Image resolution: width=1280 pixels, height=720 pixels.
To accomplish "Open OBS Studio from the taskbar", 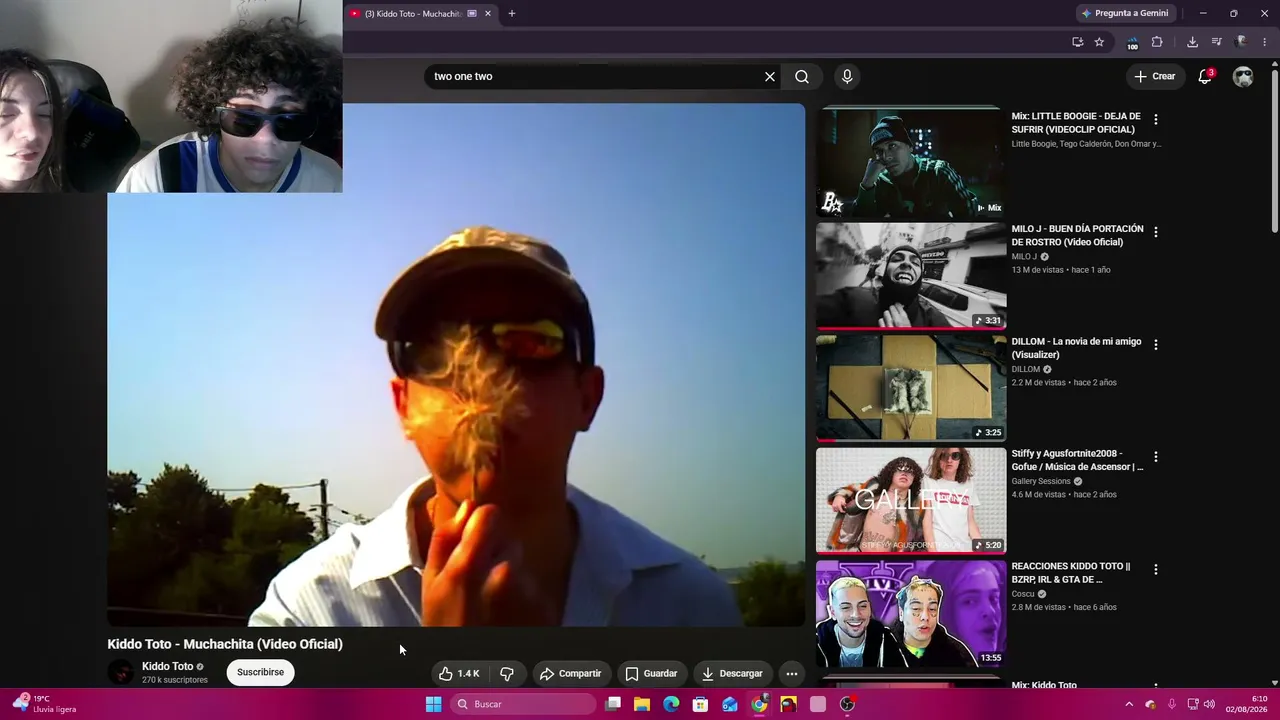I will [847, 704].
